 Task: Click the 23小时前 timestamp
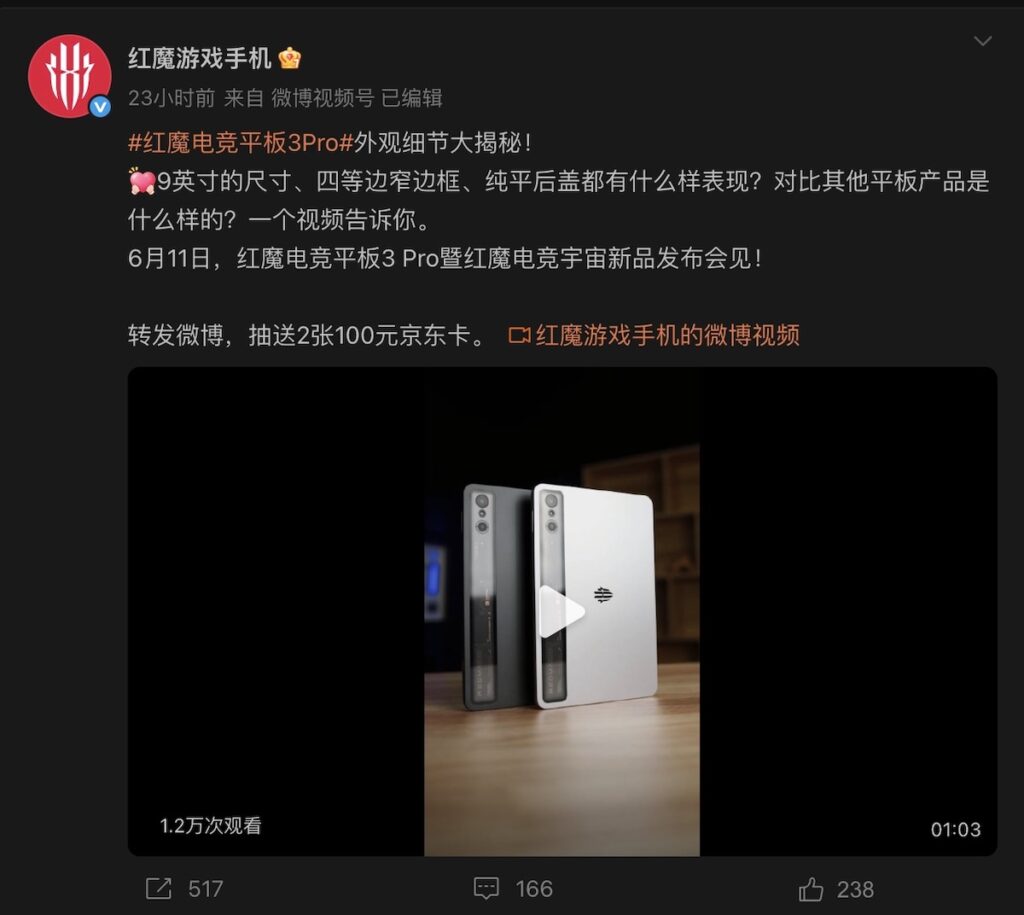tap(171, 99)
